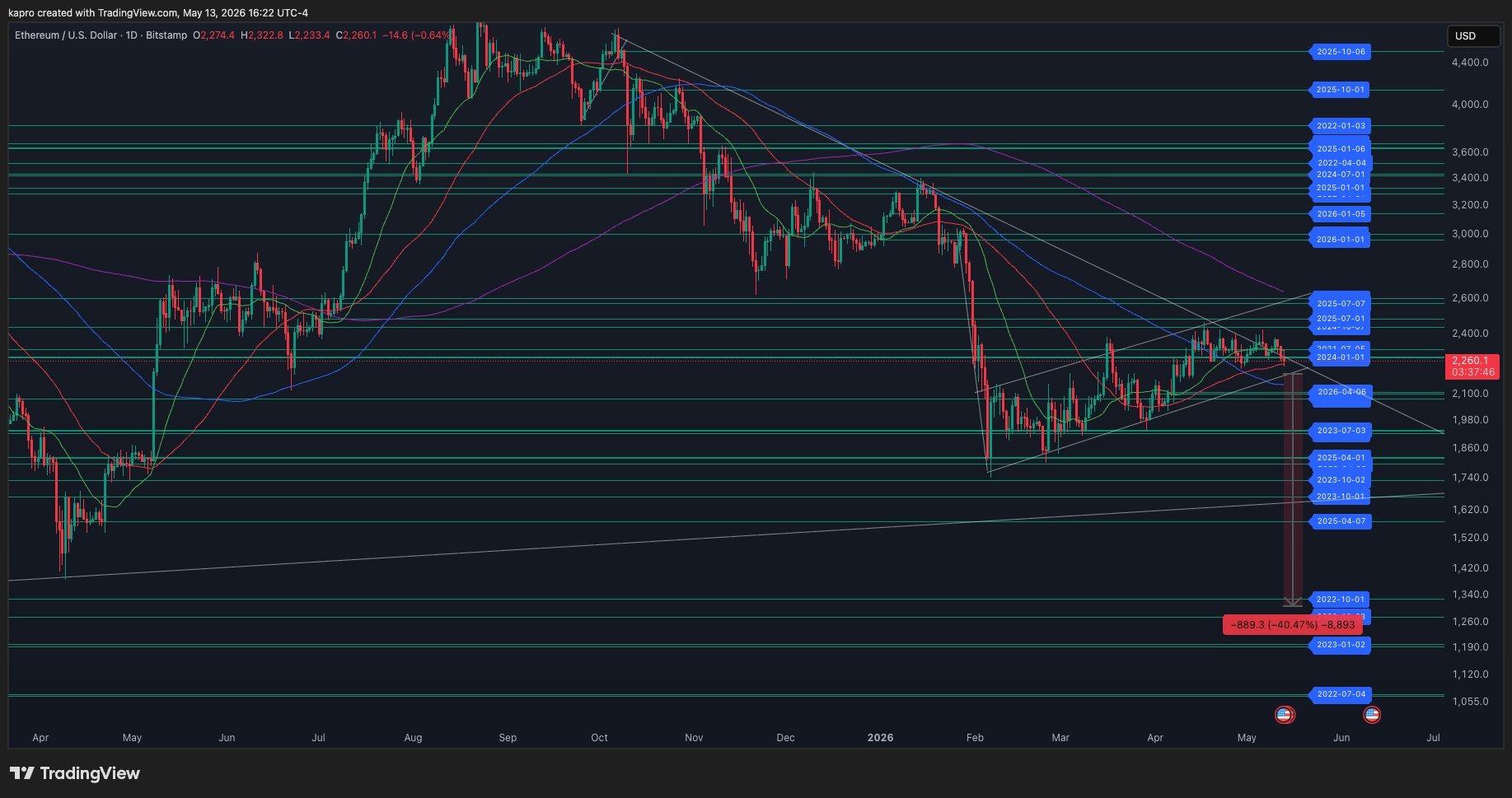This screenshot has height=798, width=1512.
Task: Click the 2026 year label on time axis
Action: click(880, 738)
